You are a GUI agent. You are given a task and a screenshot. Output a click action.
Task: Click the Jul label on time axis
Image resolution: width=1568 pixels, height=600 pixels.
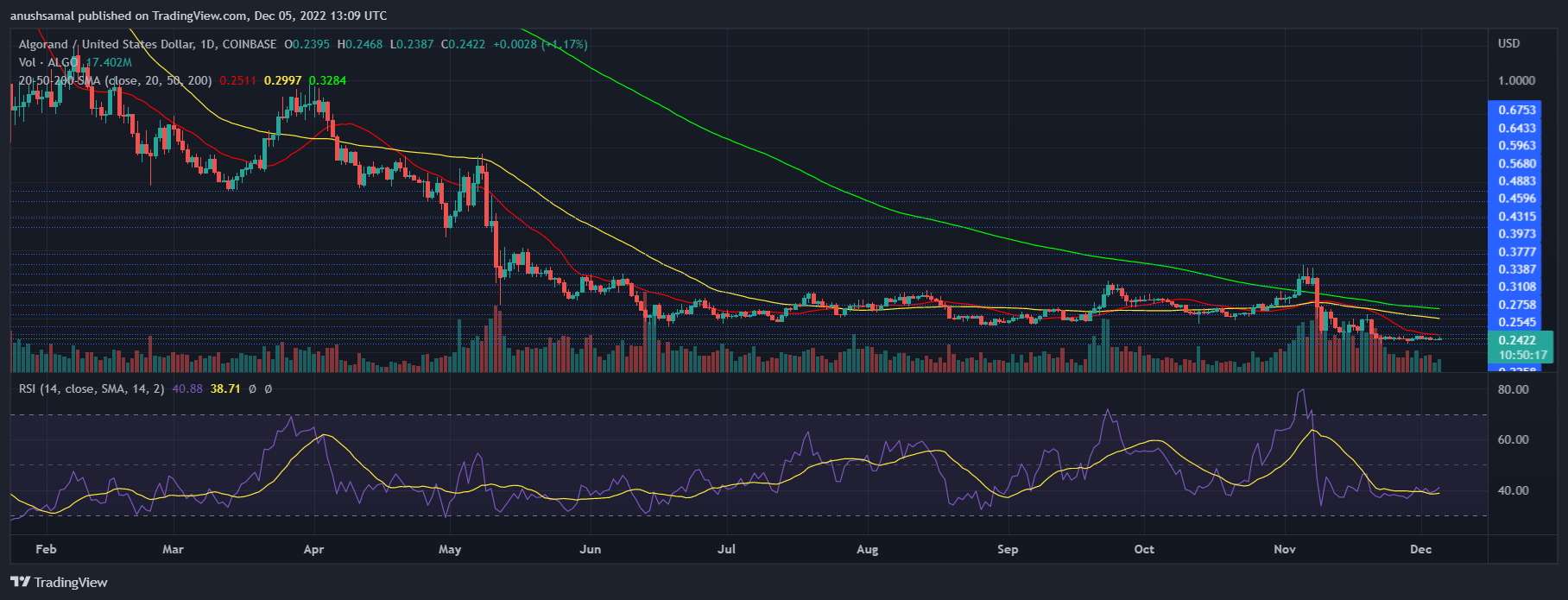(726, 549)
